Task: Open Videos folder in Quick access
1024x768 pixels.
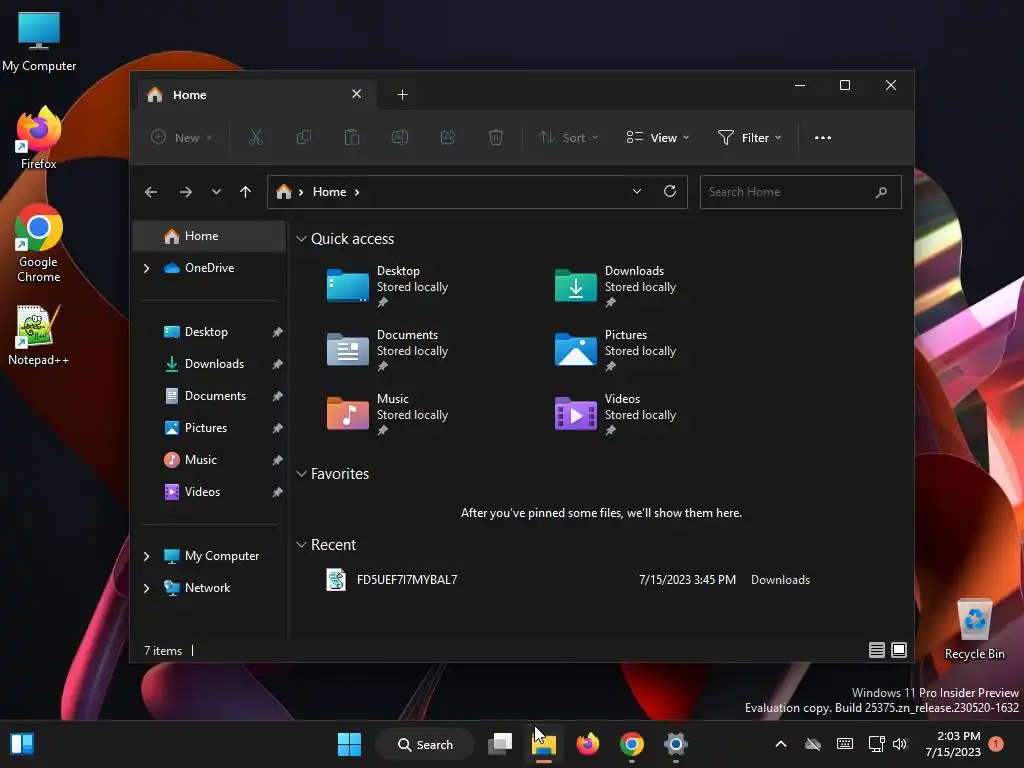Action: click(615, 414)
